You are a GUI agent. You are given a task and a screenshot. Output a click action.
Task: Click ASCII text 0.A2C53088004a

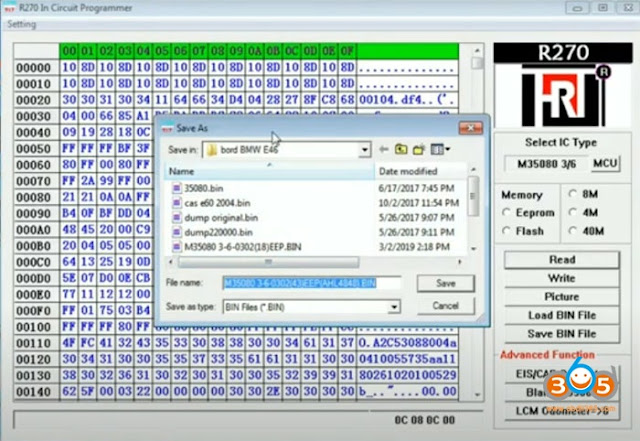(407, 343)
